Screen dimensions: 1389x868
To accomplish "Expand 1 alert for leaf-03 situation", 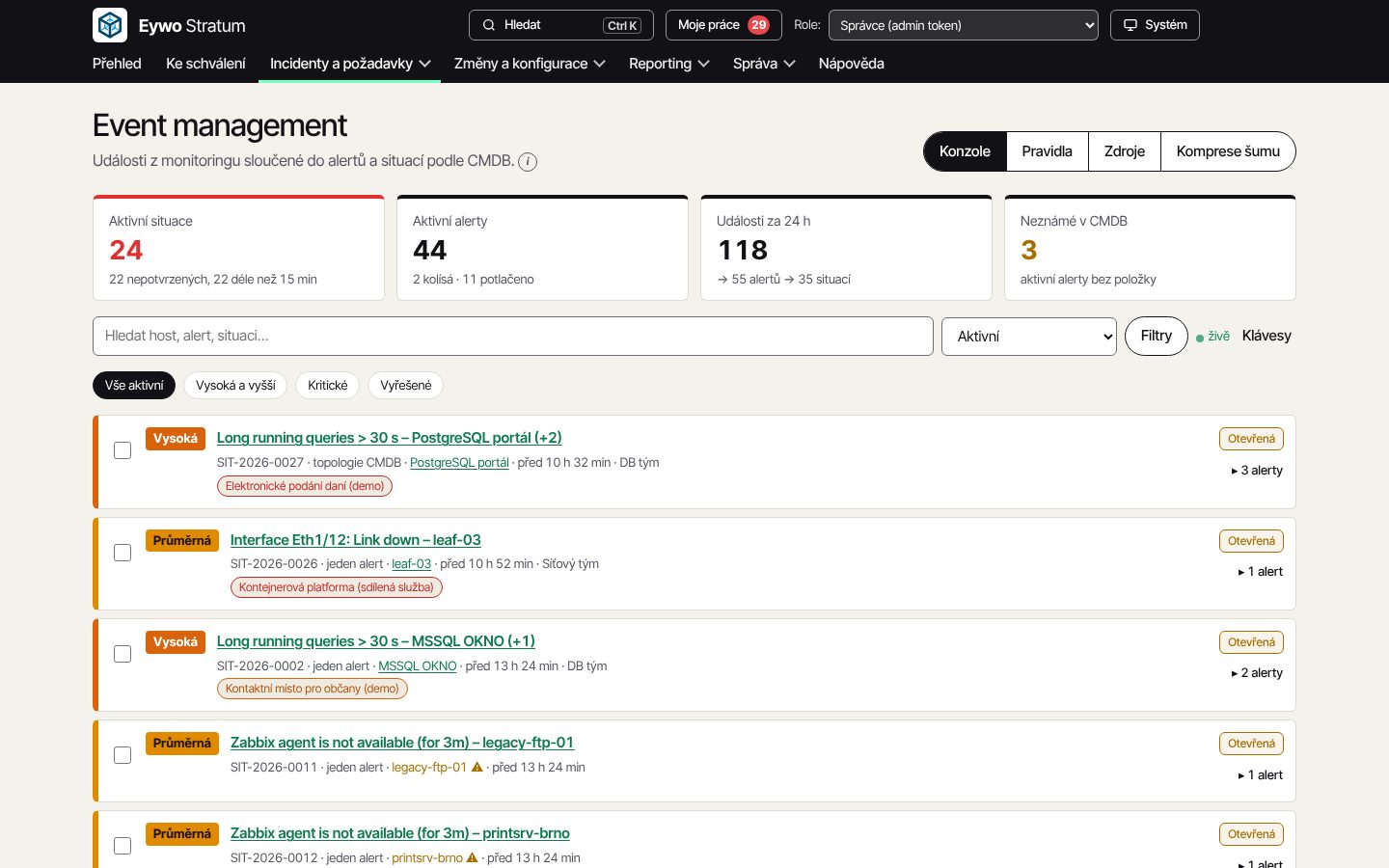I will click(x=1260, y=572).
